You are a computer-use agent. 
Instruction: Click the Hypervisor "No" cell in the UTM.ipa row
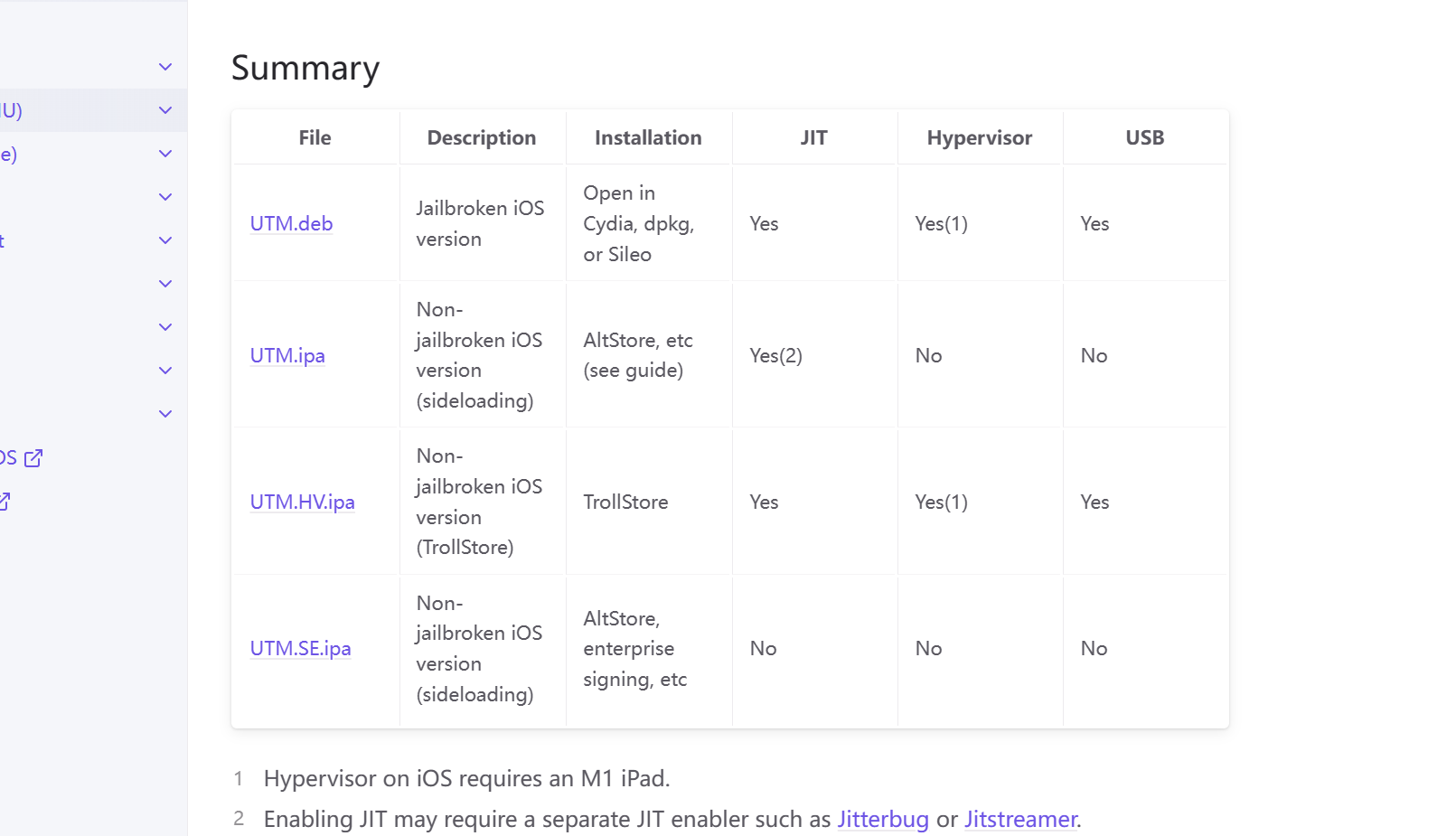980,355
